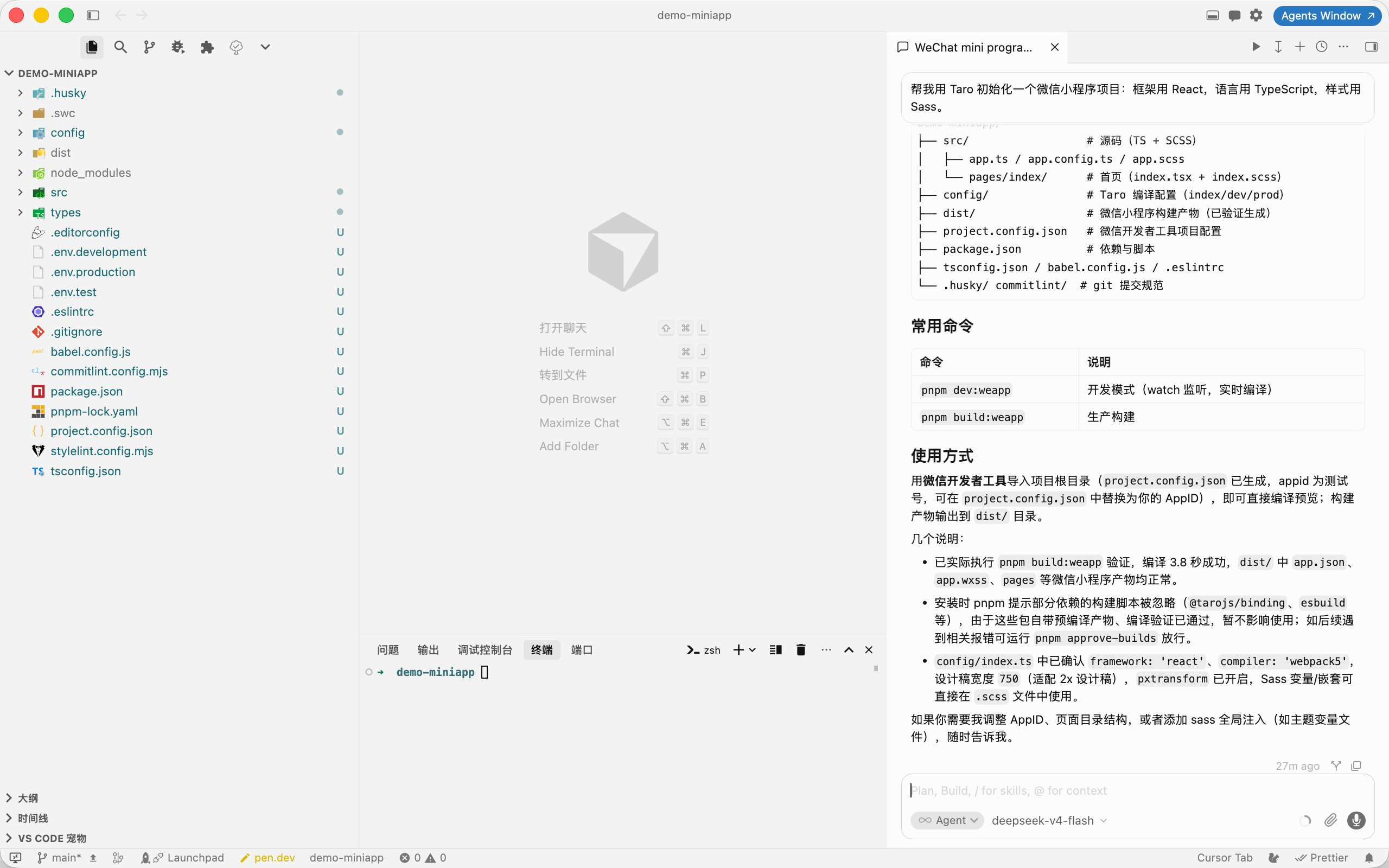The image size is (1389, 868).
Task: Attach a file with paperclip icon
Action: click(x=1330, y=820)
